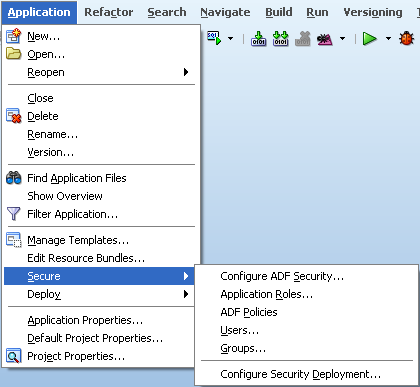This screenshot has width=420, height=387.
Task: Open dropdown next to pink spider icon
Action: (342, 39)
